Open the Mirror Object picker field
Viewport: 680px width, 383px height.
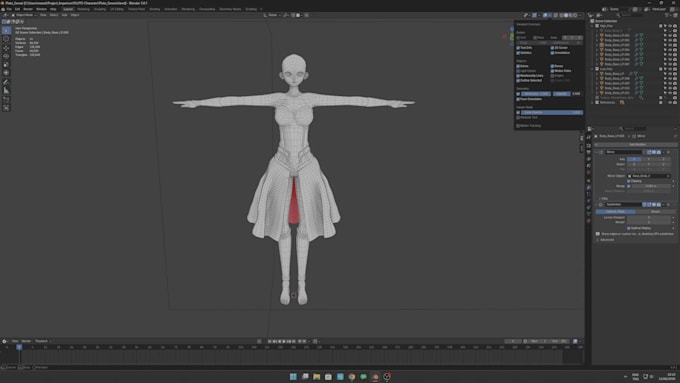click(649, 176)
